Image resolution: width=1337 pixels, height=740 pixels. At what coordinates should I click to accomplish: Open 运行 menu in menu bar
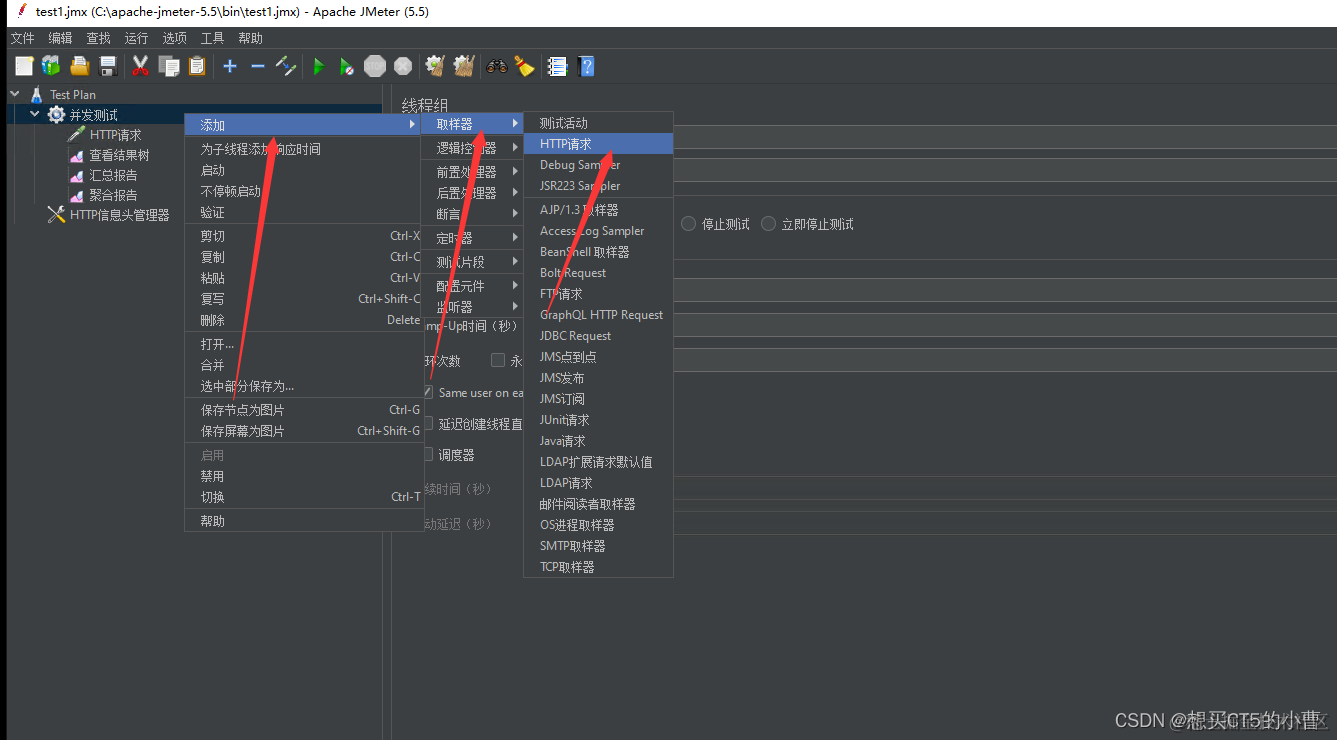(136, 38)
